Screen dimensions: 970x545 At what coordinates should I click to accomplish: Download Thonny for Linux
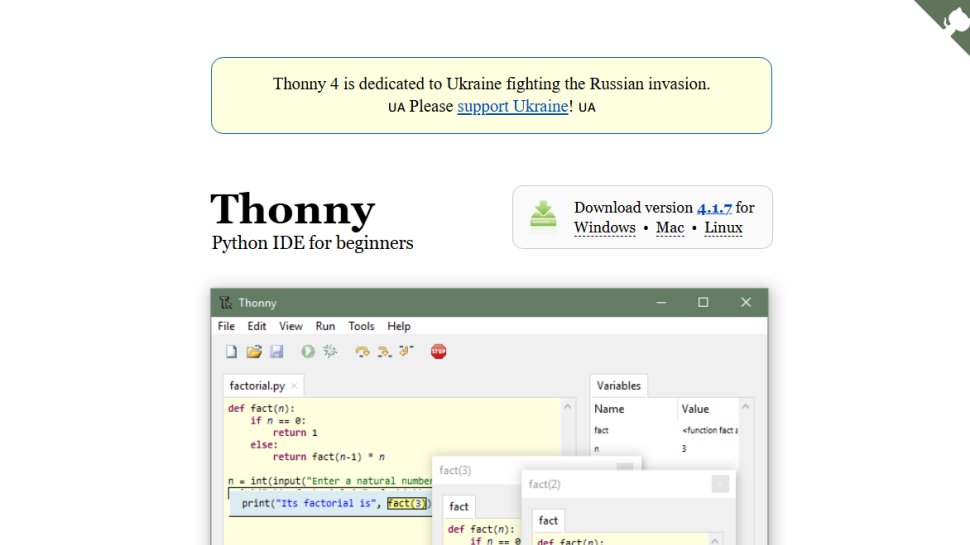723,228
